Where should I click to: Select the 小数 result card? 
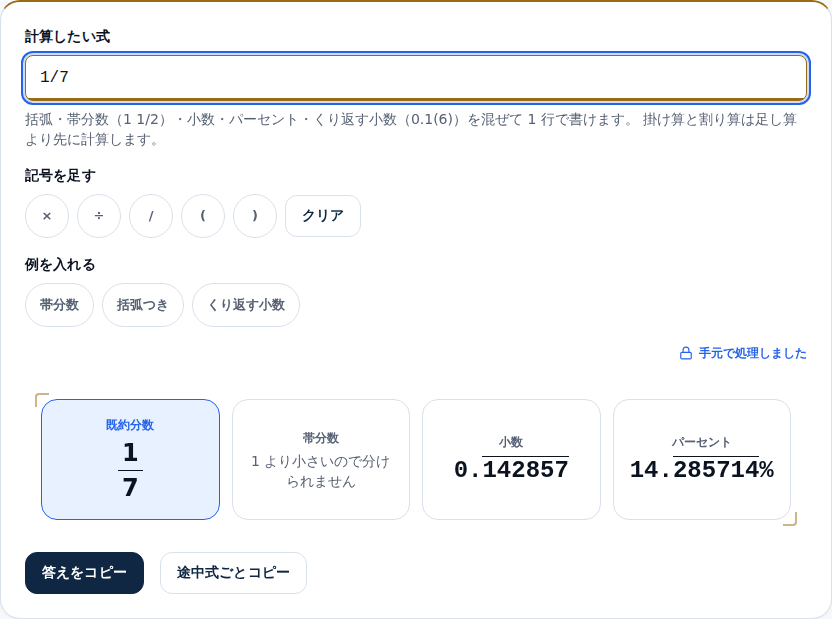(512, 459)
